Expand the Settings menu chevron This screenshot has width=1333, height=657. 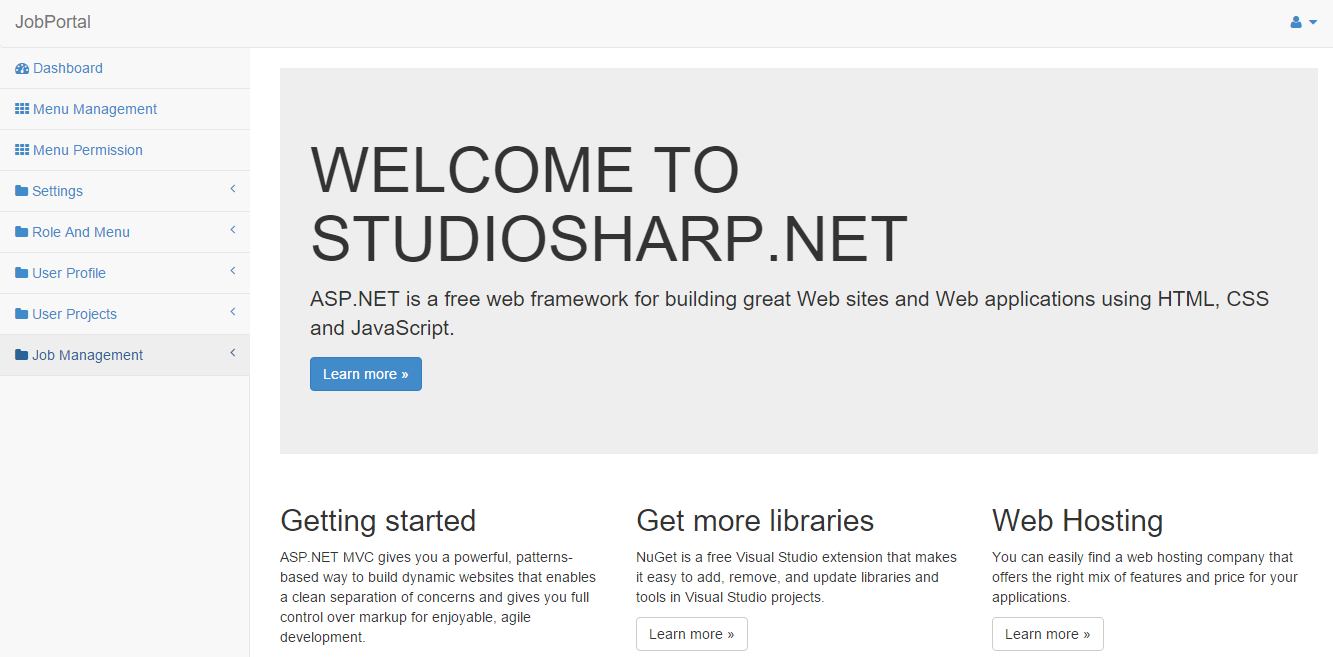pyautogui.click(x=232, y=189)
